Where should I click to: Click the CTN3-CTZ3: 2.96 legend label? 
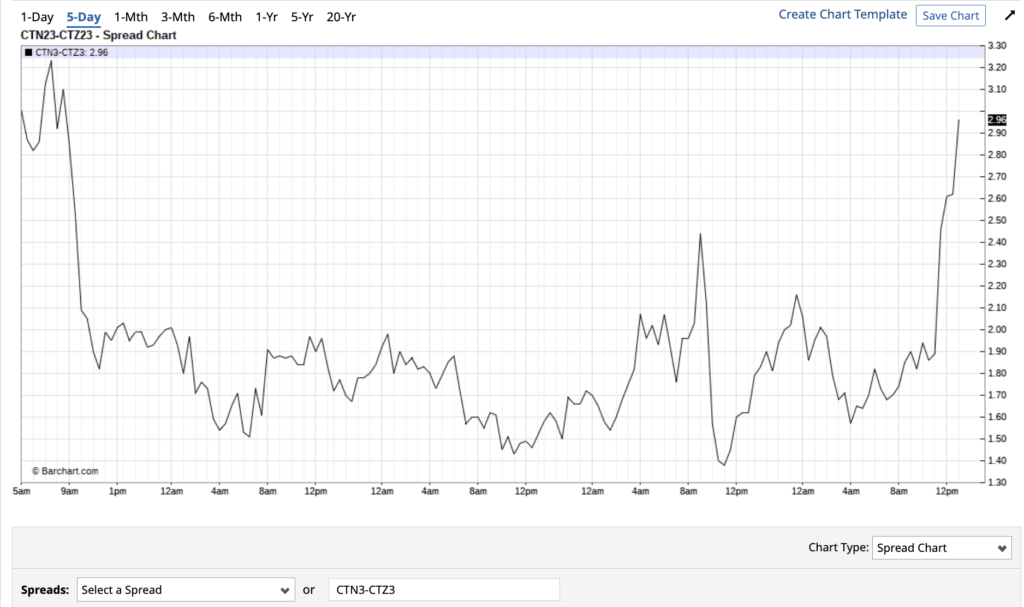[72, 52]
